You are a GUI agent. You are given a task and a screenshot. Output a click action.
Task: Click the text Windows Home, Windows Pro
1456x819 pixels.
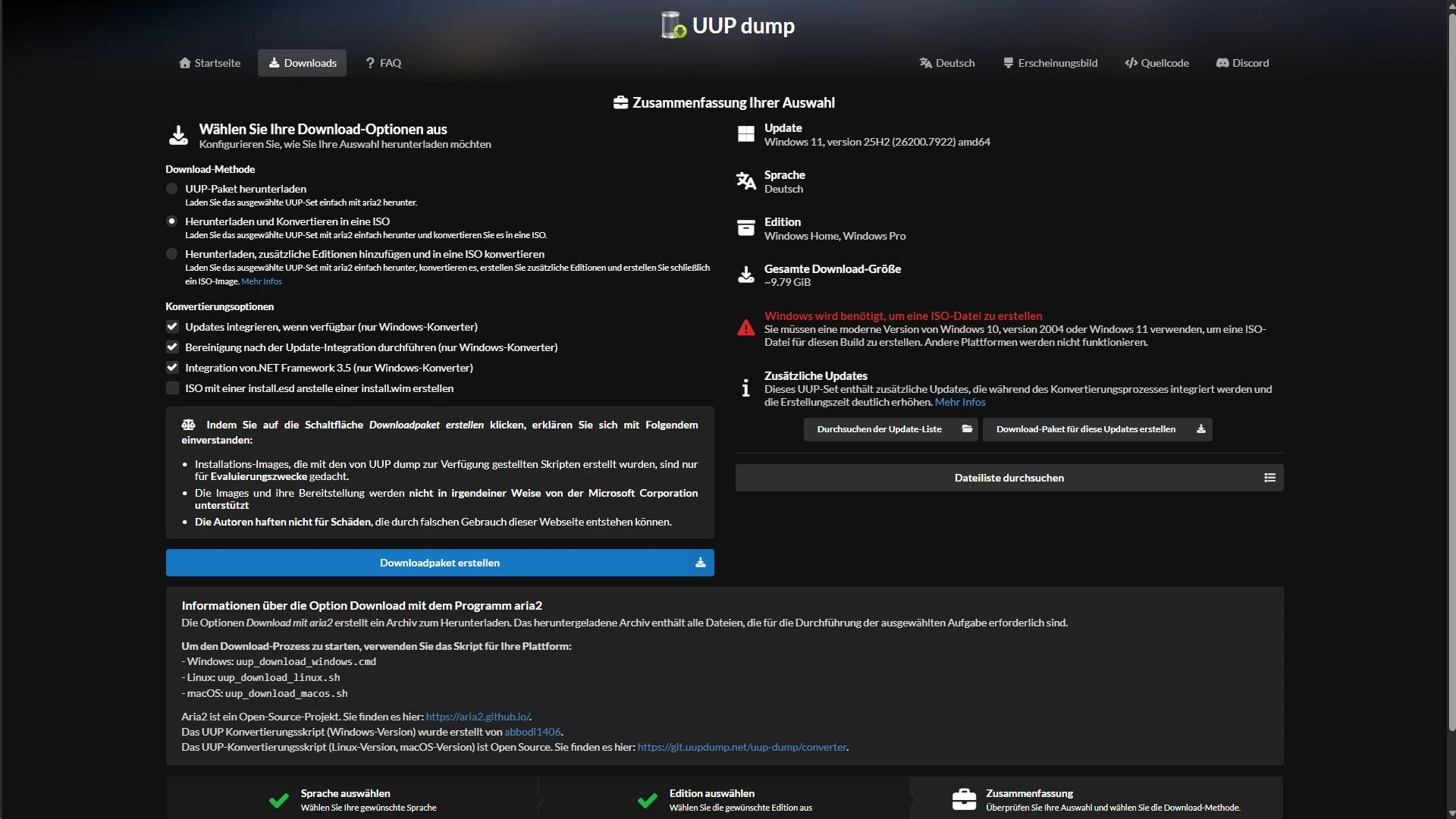click(835, 236)
